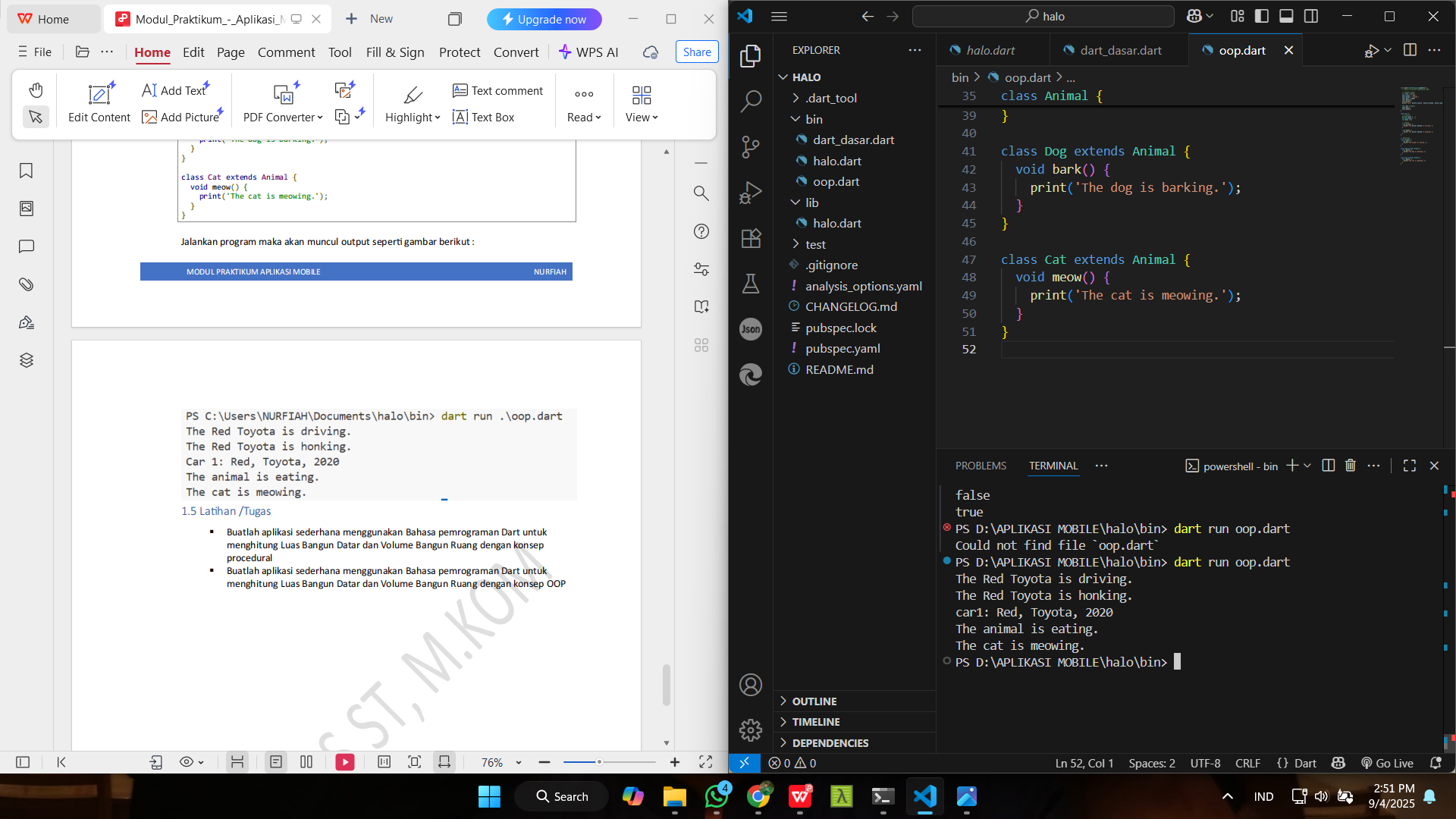
Task: Select the Hand tool in WPS
Action: coord(36,90)
